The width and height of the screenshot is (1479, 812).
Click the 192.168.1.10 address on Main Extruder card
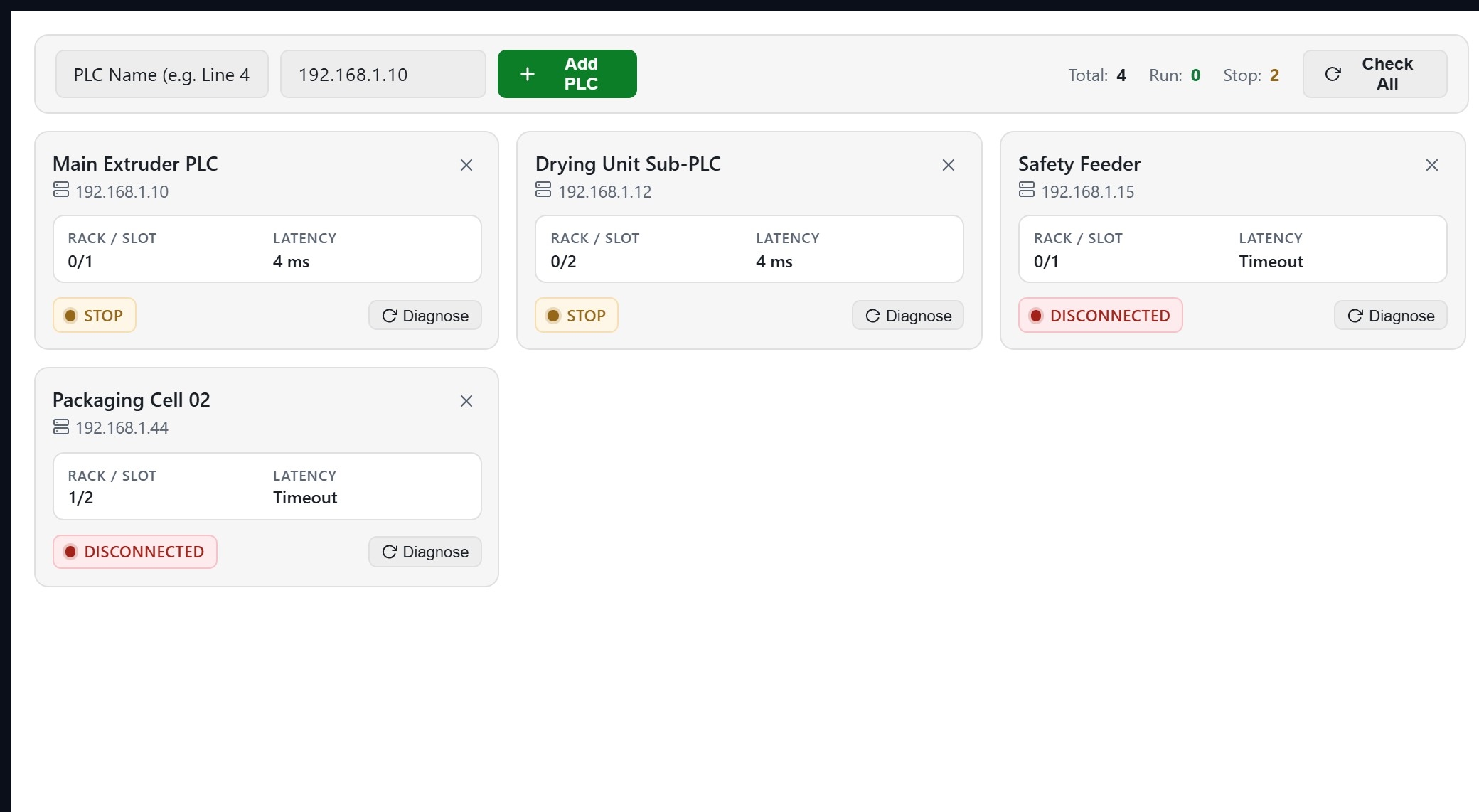(122, 192)
